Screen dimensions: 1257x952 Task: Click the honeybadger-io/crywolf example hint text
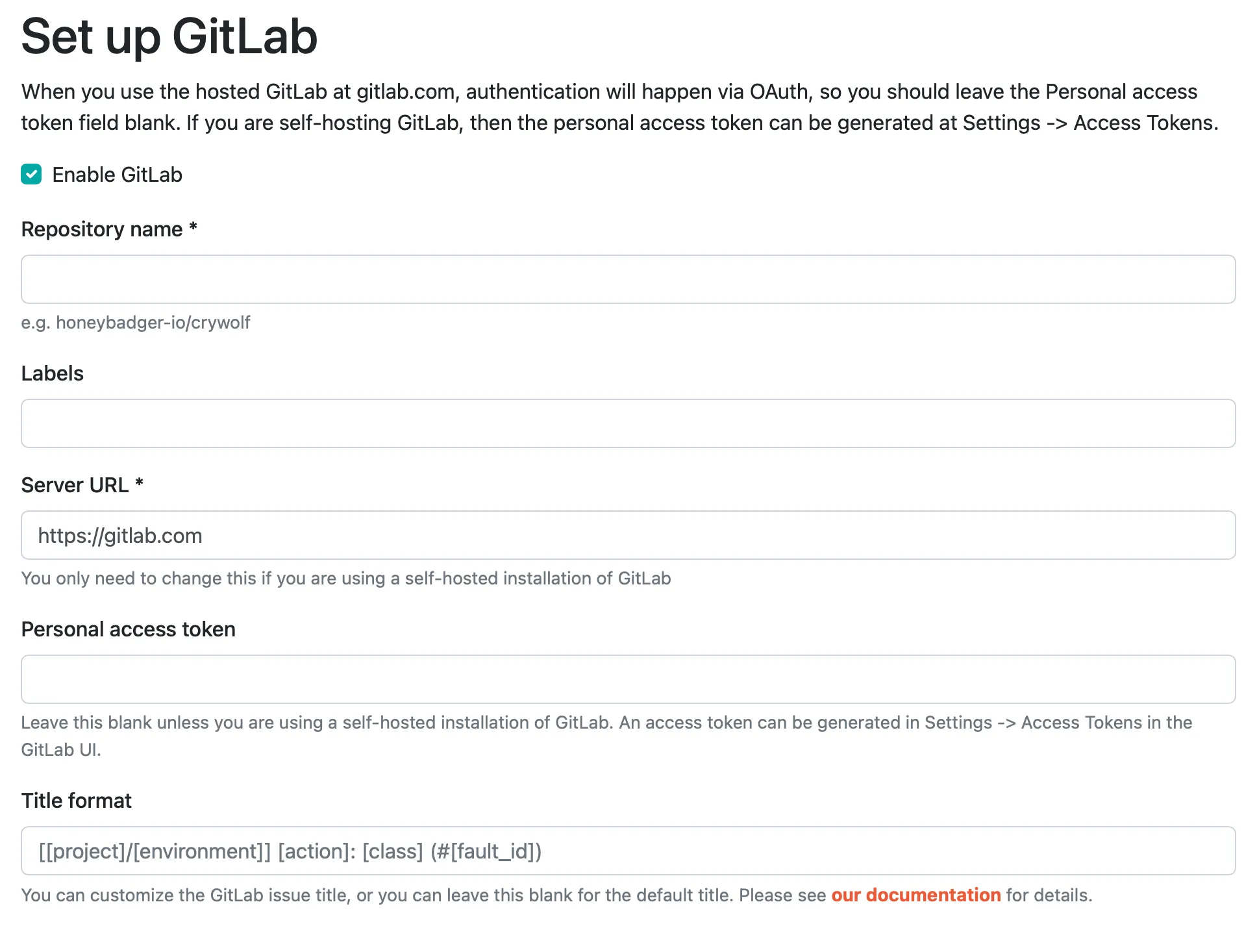pyautogui.click(x=136, y=322)
